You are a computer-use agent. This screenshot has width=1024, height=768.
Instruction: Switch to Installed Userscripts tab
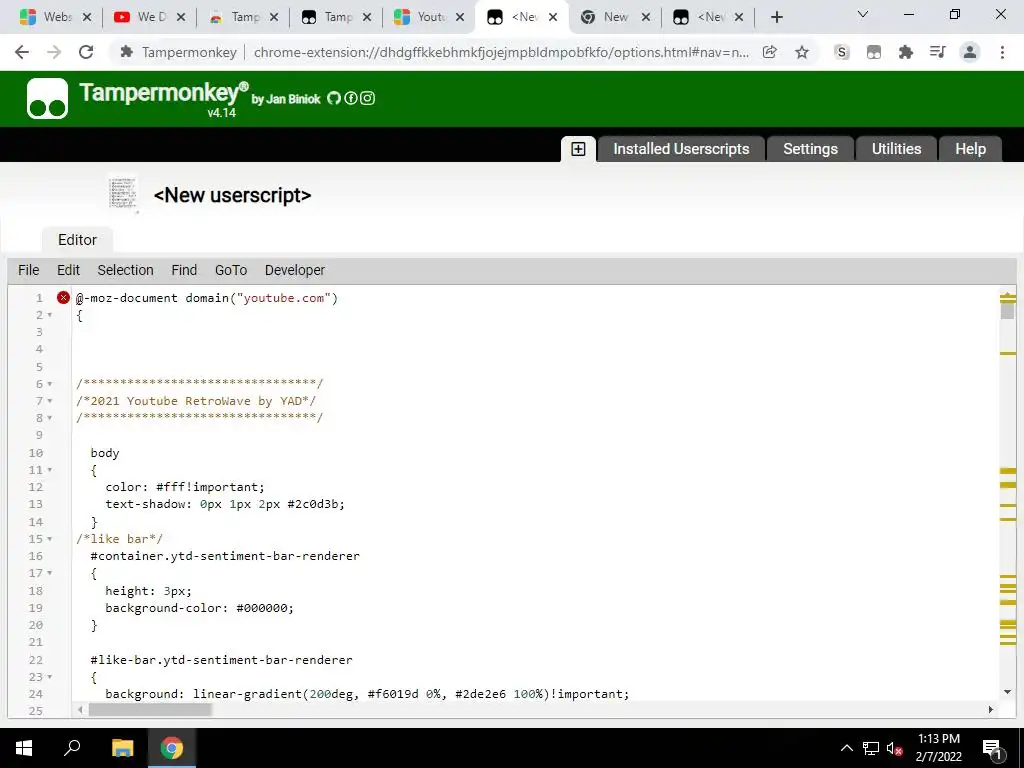681,149
